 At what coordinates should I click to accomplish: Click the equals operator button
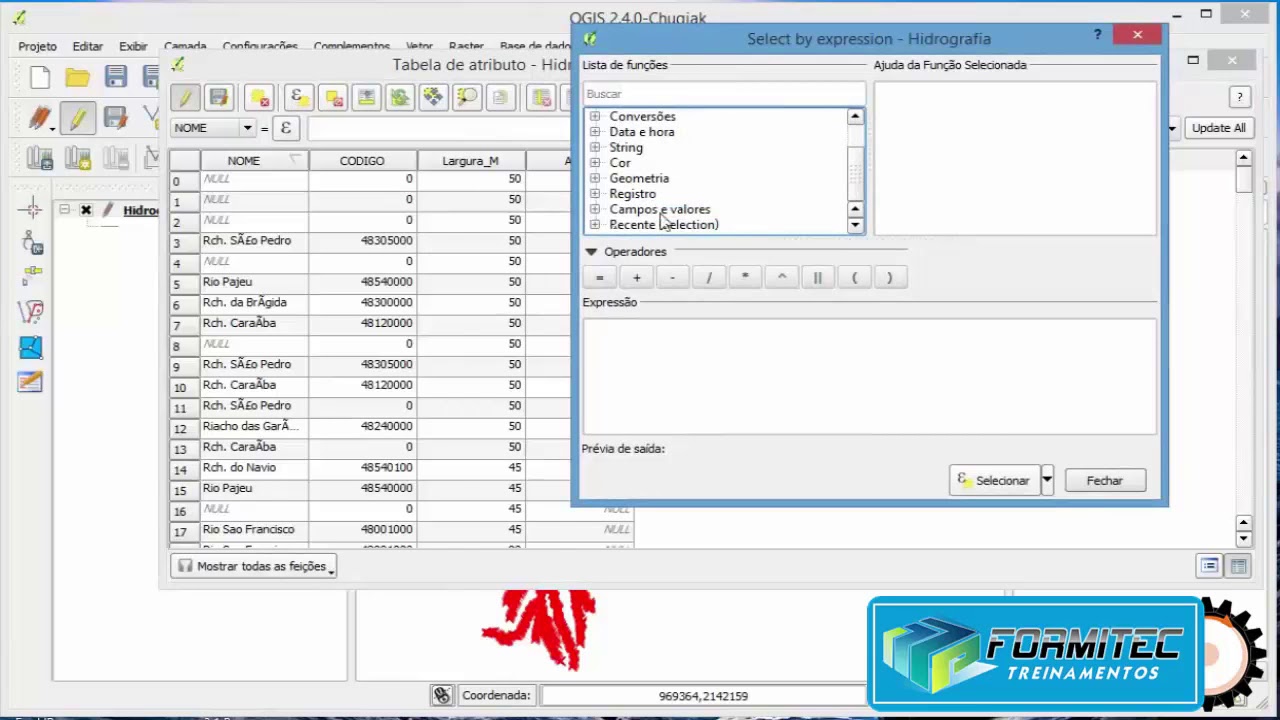pyautogui.click(x=600, y=278)
